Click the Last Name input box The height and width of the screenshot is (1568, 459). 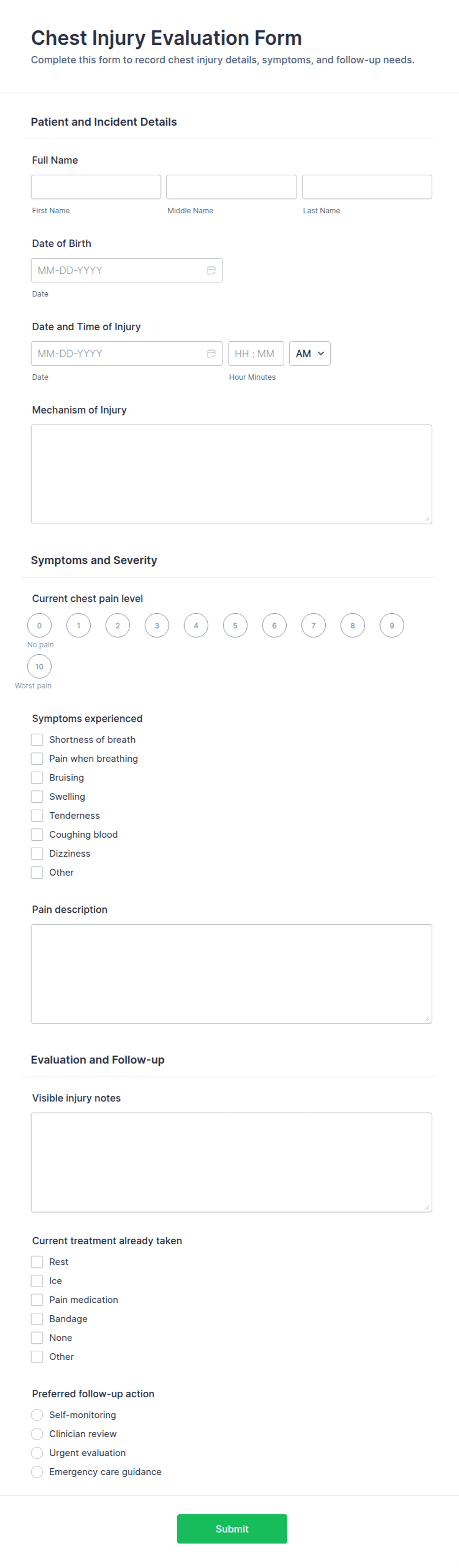coord(367,187)
